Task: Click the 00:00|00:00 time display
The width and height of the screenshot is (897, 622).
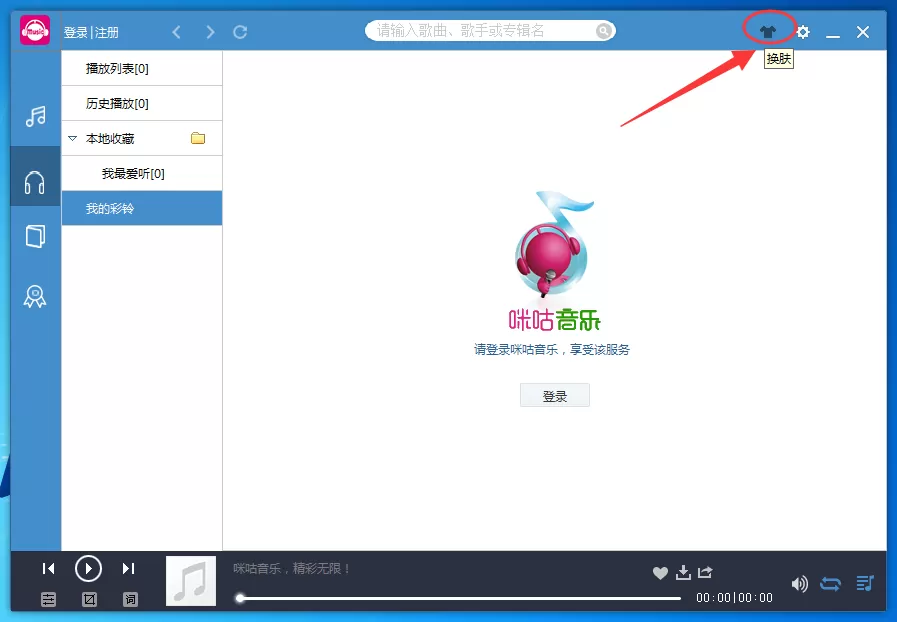Action: (x=734, y=598)
